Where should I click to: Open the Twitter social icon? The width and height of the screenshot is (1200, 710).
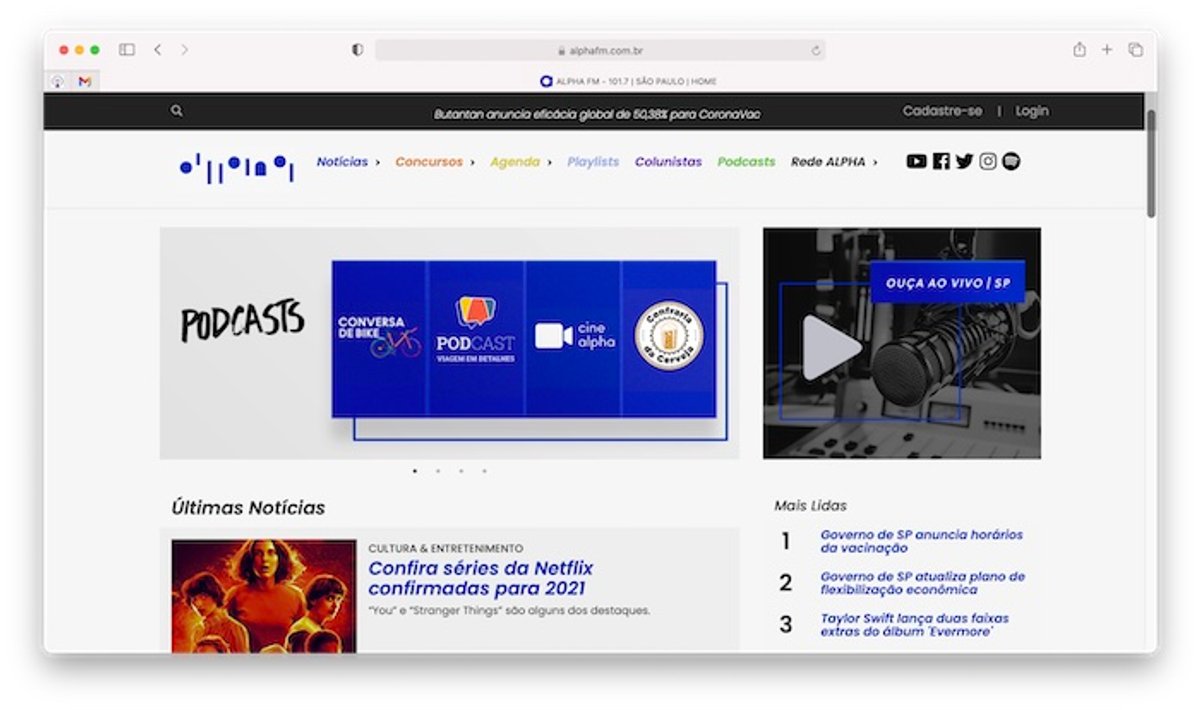click(964, 161)
